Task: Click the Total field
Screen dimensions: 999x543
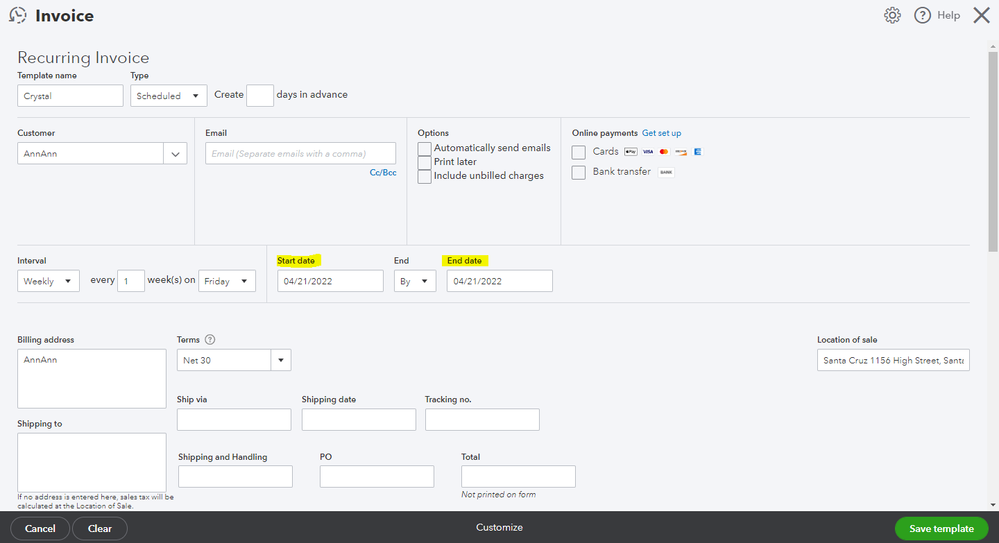Action: [x=518, y=477]
